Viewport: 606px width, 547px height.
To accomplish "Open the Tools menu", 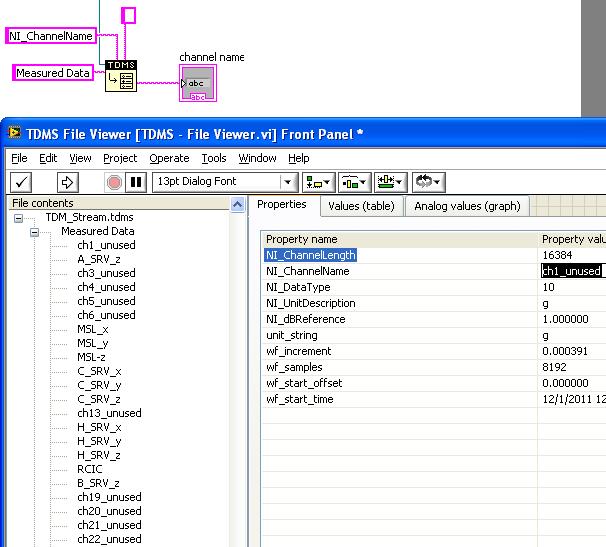I will pyautogui.click(x=214, y=158).
